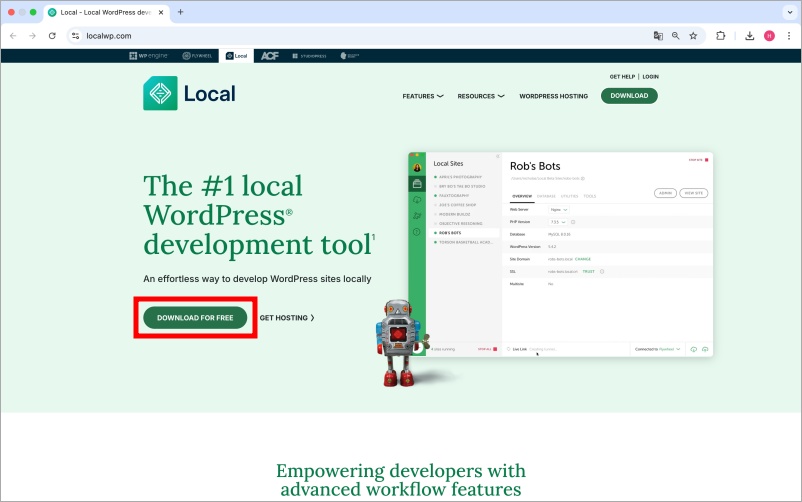Click the View Site button in the preview
Screen dimensions: 802x502
694,193
